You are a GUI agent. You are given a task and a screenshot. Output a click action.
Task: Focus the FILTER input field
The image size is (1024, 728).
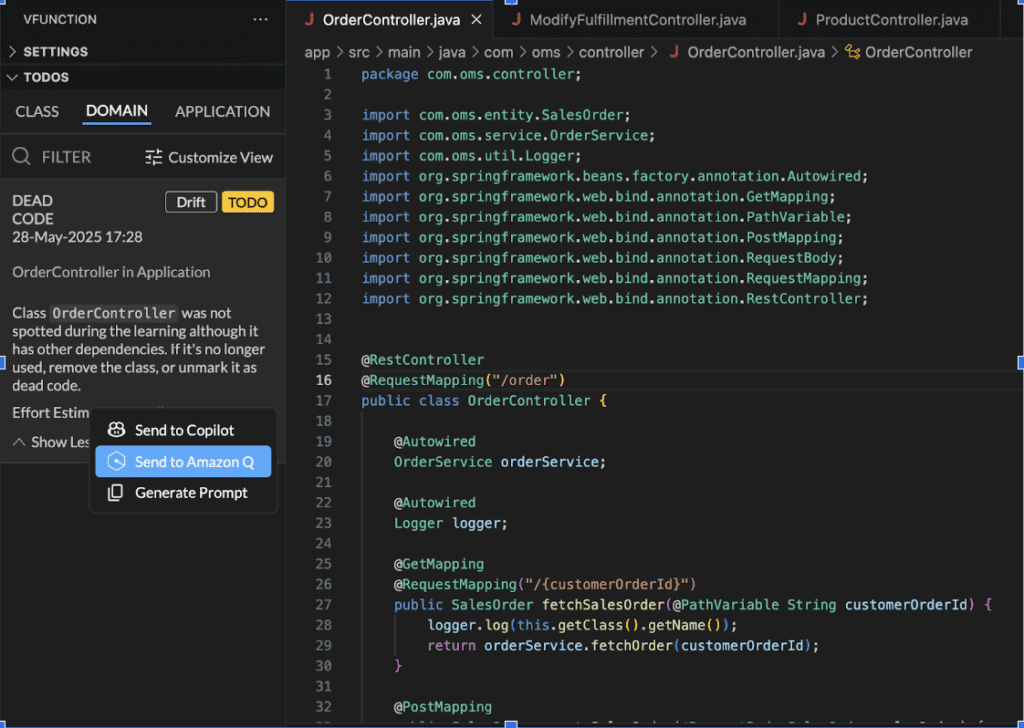tap(66, 157)
